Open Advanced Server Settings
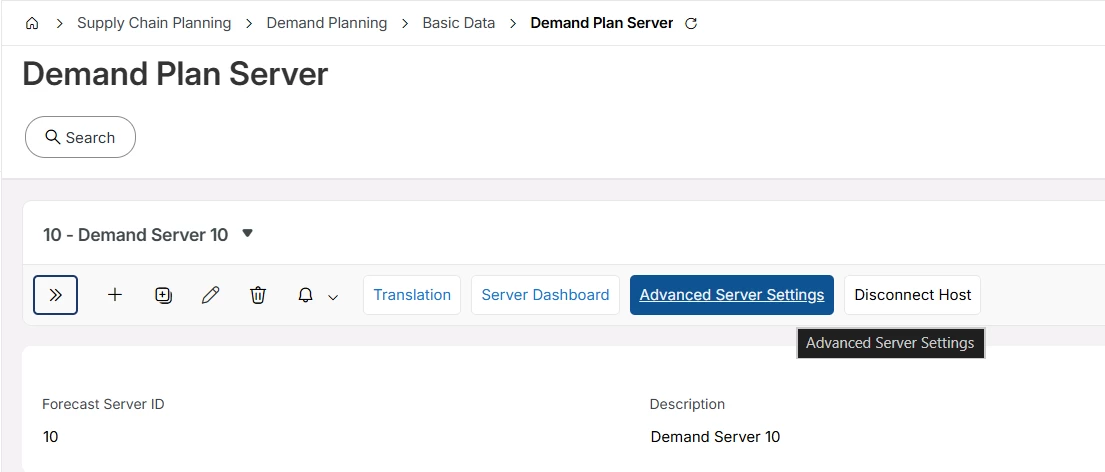Viewport: 1105px width, 472px height. click(x=731, y=294)
